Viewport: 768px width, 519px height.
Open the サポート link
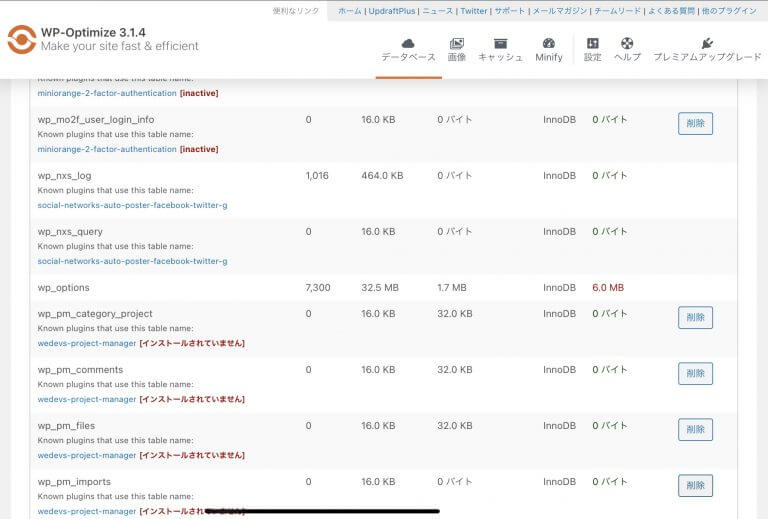509,11
